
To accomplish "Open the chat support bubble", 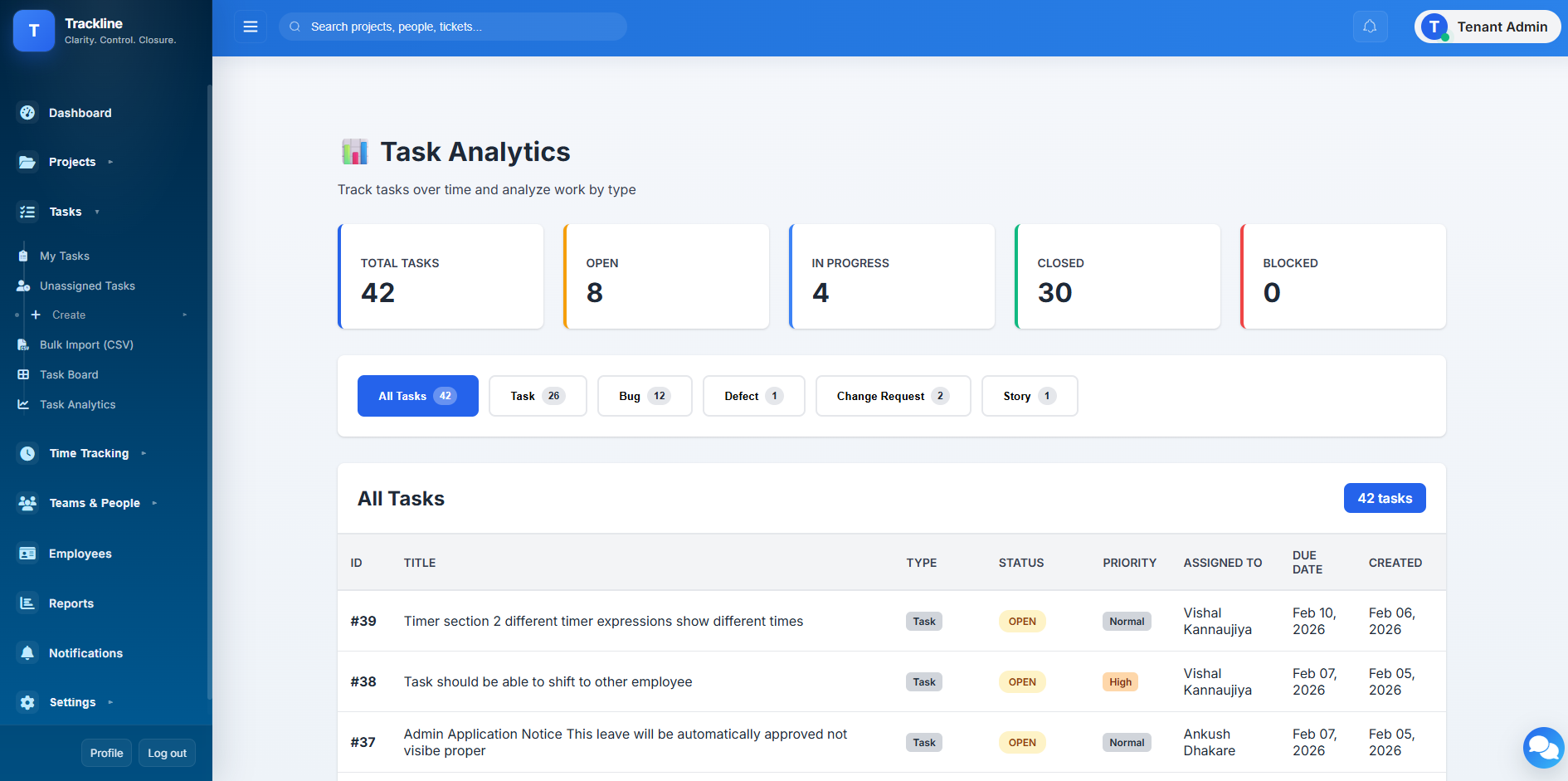I will (x=1543, y=748).
